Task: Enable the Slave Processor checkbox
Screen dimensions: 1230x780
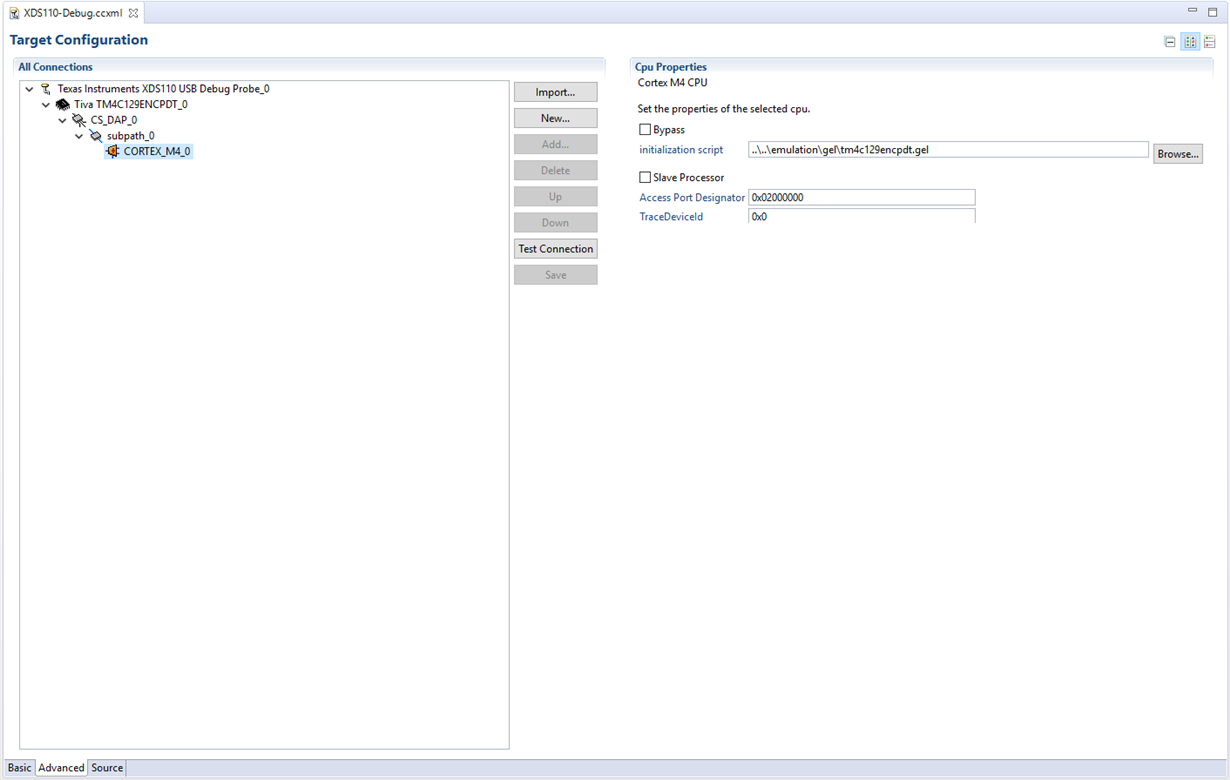Action: pos(645,178)
